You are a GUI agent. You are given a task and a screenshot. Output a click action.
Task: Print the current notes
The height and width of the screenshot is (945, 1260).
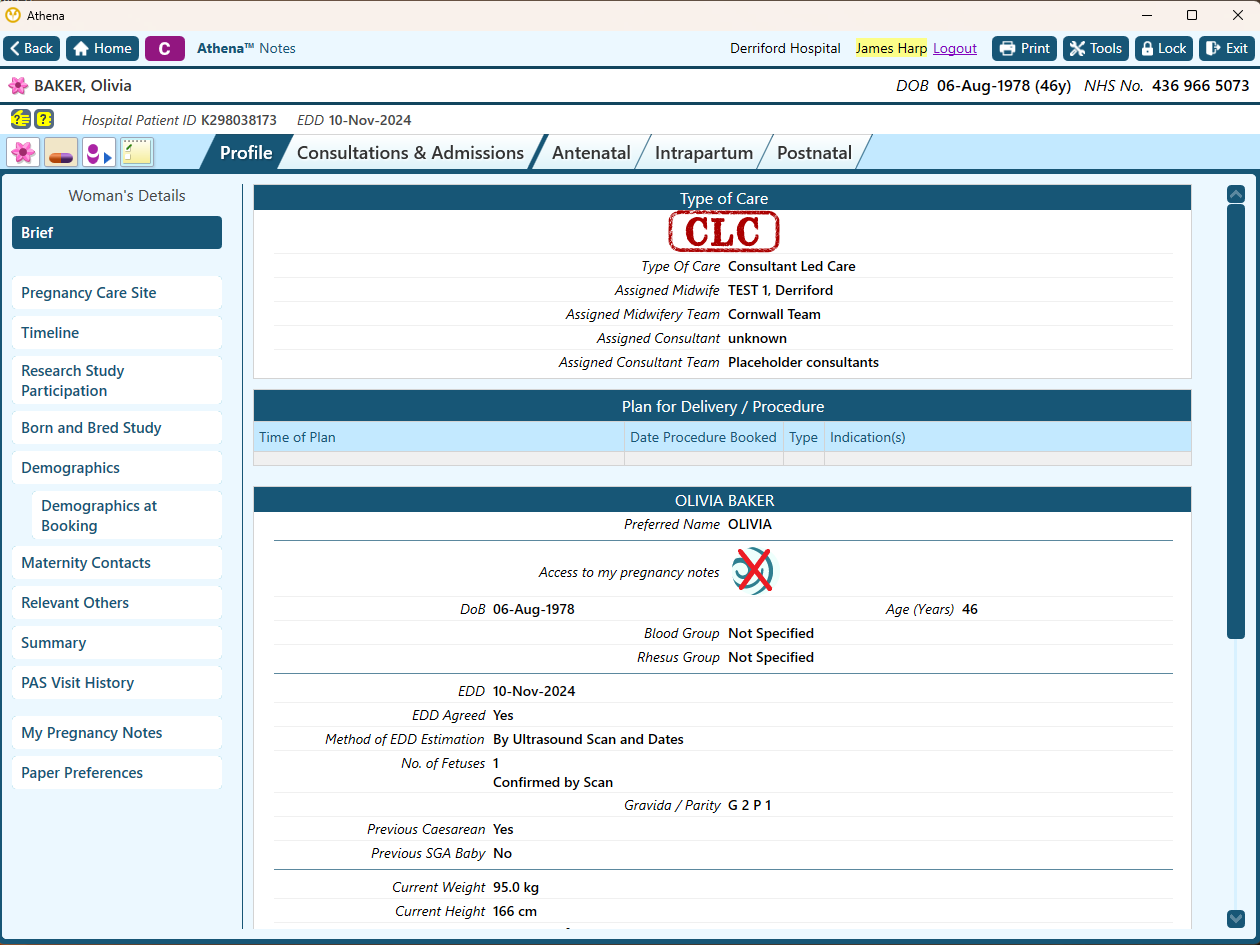click(x=1024, y=48)
